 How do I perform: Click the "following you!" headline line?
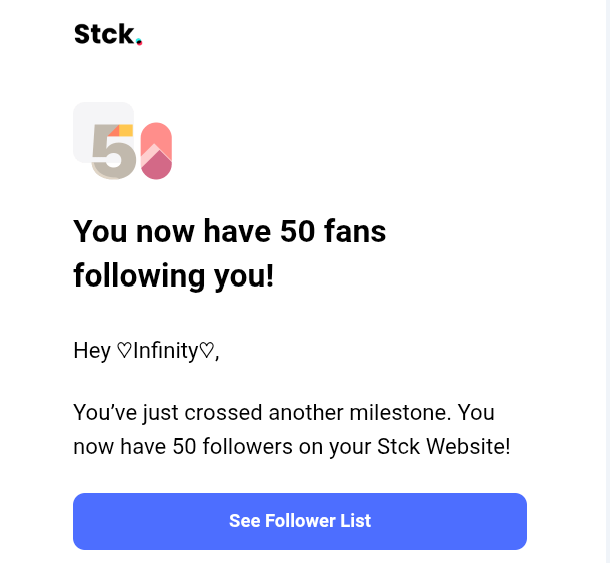[173, 275]
